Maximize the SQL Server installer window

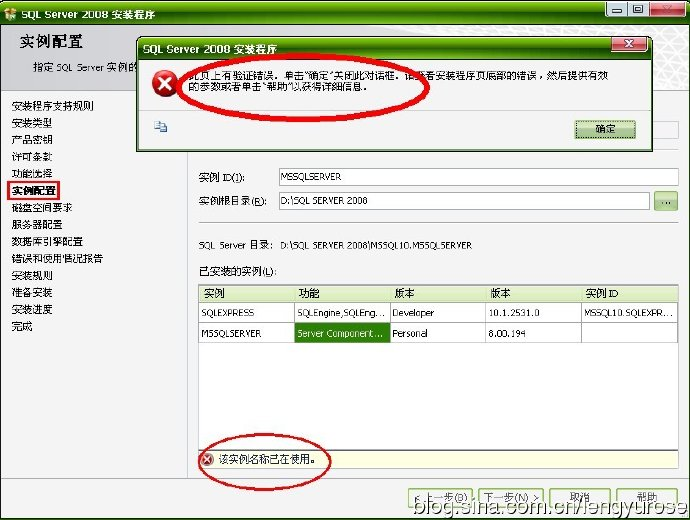pos(638,9)
